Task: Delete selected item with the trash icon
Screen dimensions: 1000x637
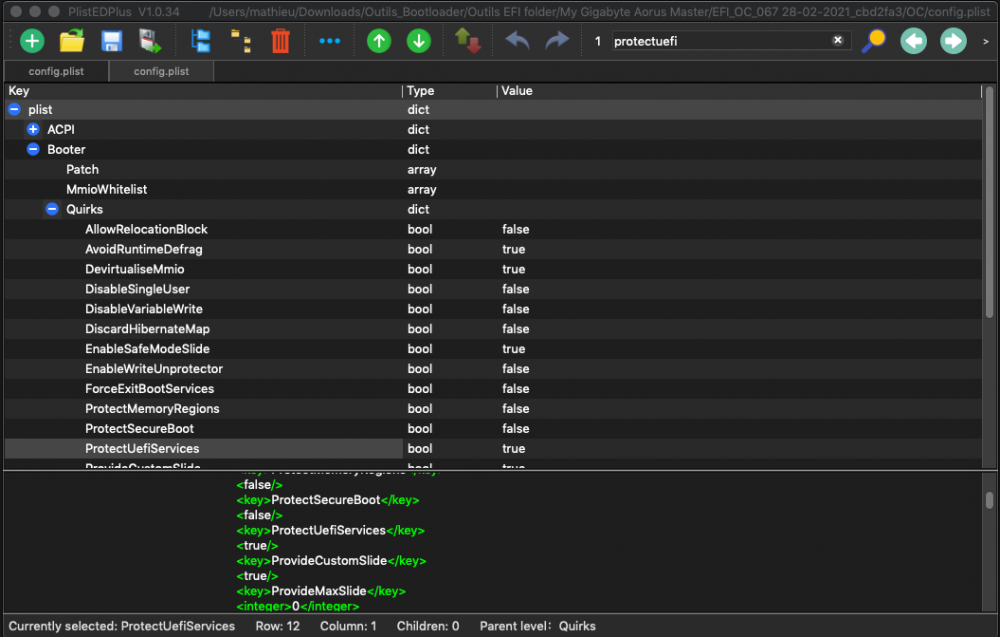Action: tap(281, 41)
